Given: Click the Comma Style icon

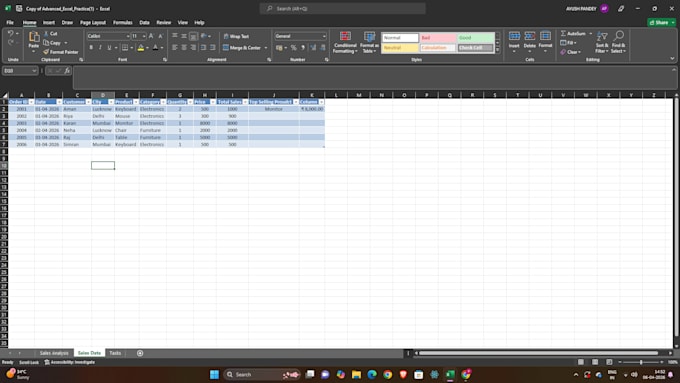Looking at the screenshot, I should (x=303, y=47).
